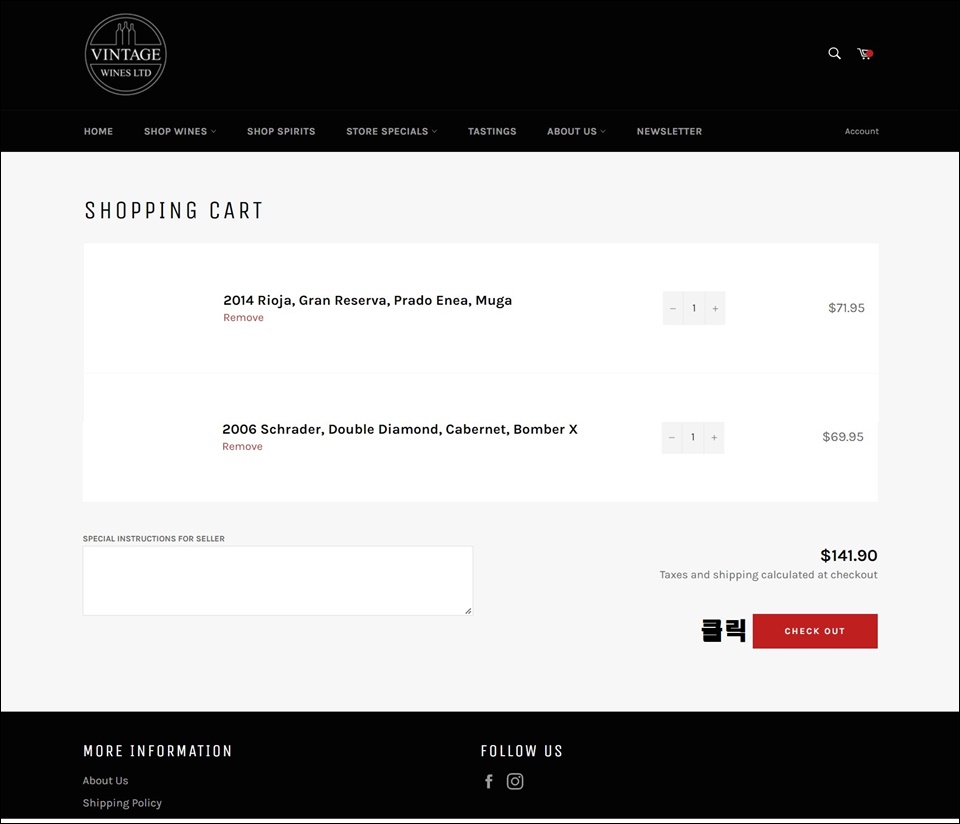Click the special instructions for seller textbox
The image size is (960, 824).
pyautogui.click(x=277, y=580)
